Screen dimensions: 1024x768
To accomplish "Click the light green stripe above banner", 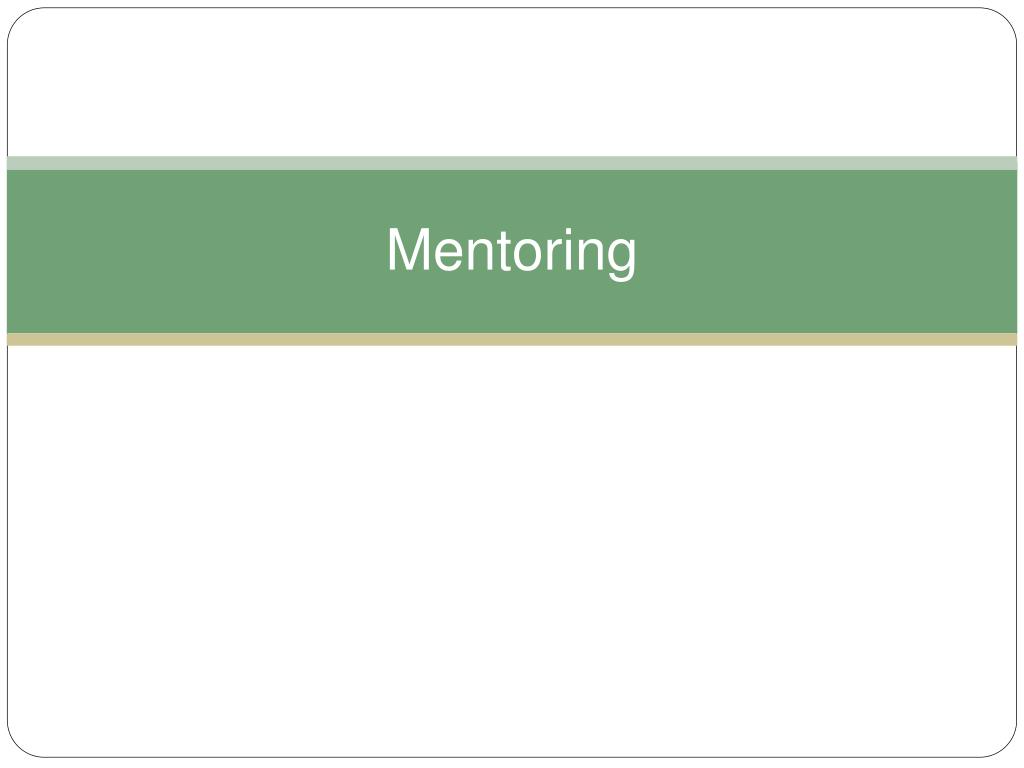I will click(x=512, y=163).
